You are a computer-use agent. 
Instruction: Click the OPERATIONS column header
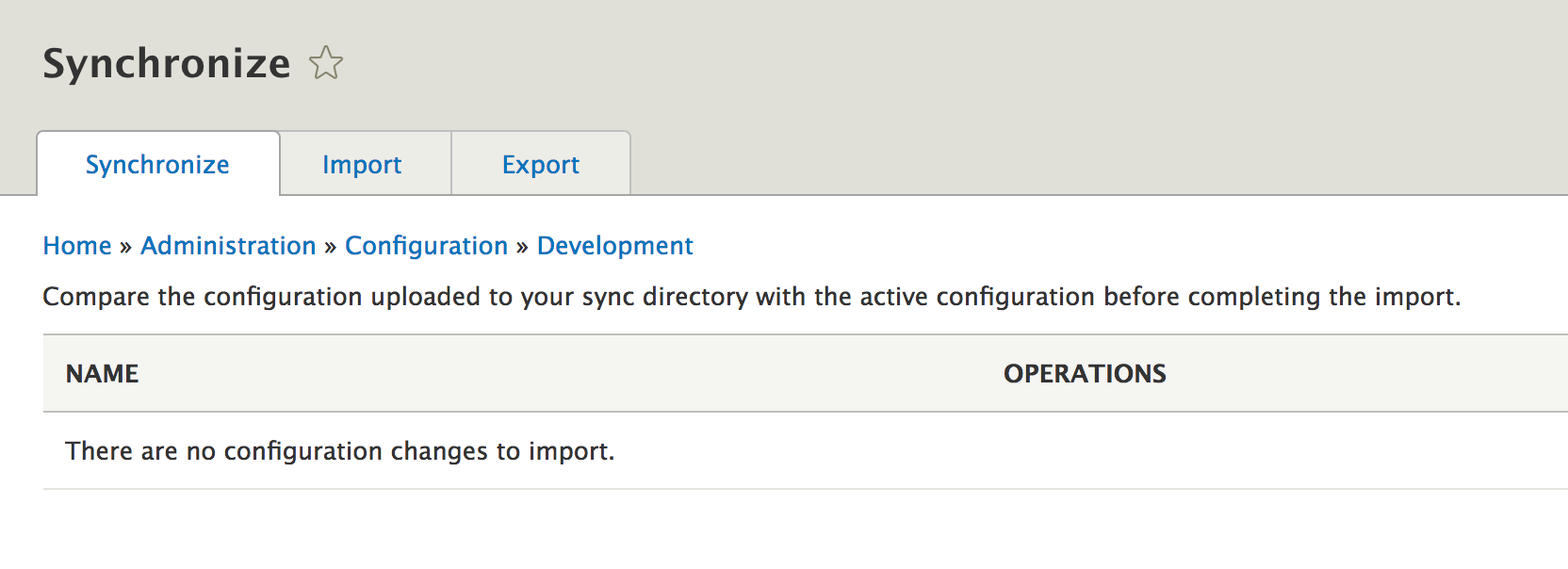click(1085, 374)
